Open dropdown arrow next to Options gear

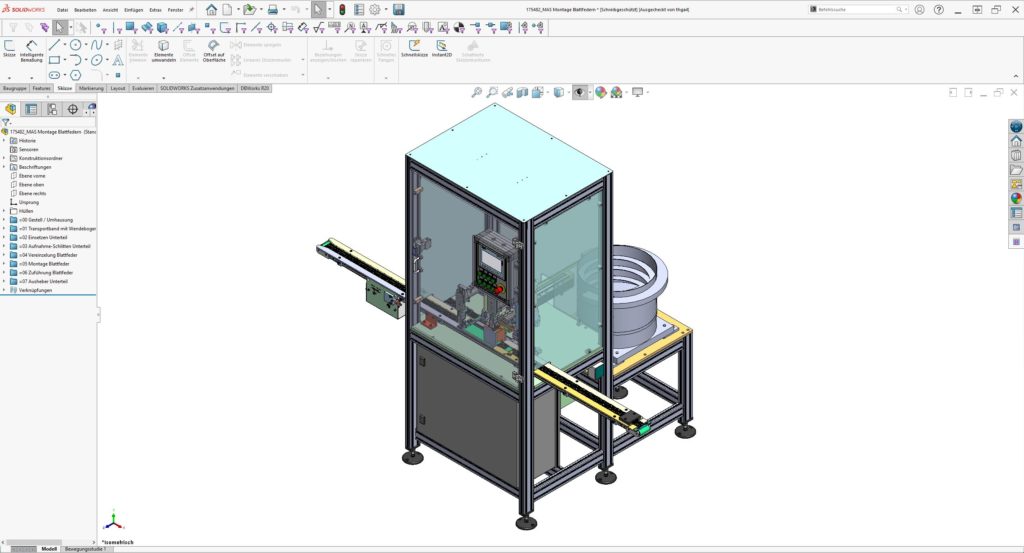point(385,10)
